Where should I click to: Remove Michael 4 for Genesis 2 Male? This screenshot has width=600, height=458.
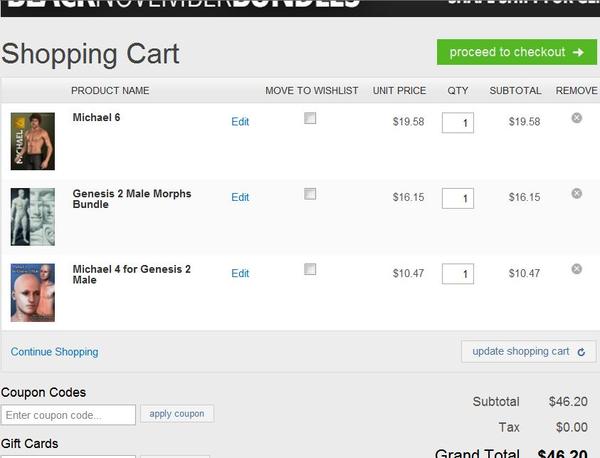[x=577, y=269]
